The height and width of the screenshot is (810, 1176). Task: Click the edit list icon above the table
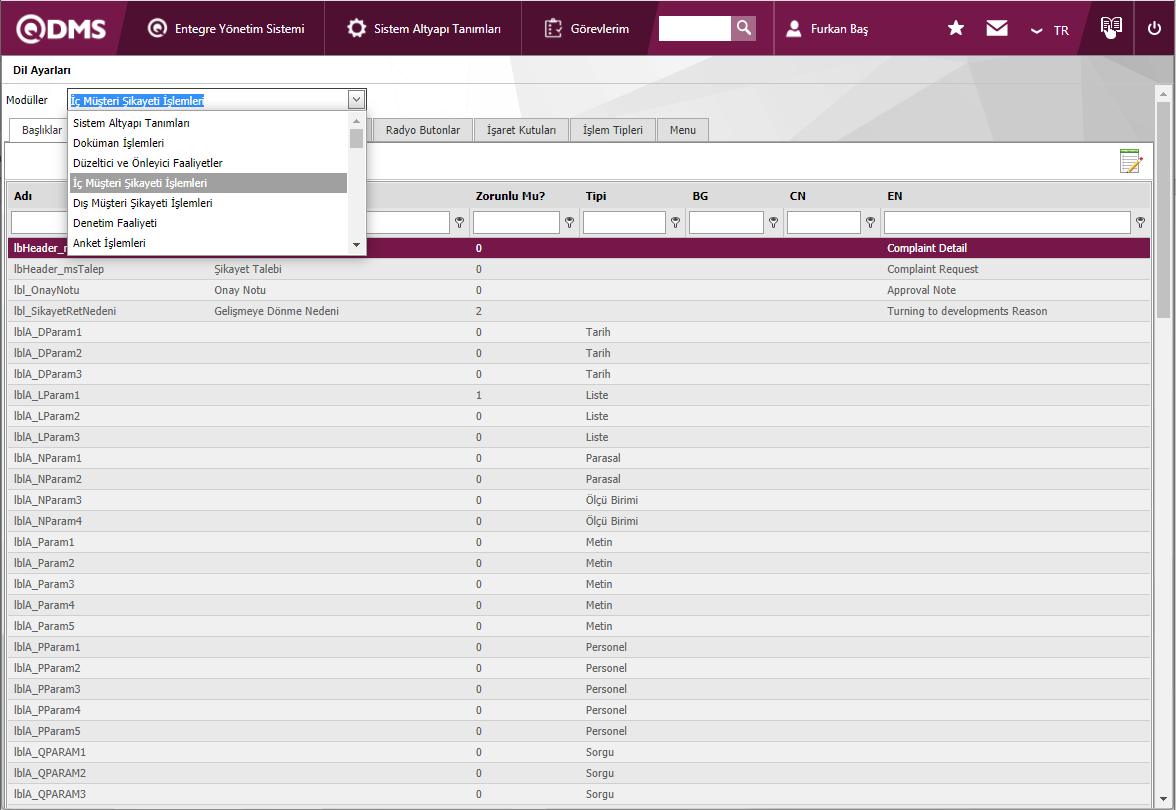point(1130,161)
